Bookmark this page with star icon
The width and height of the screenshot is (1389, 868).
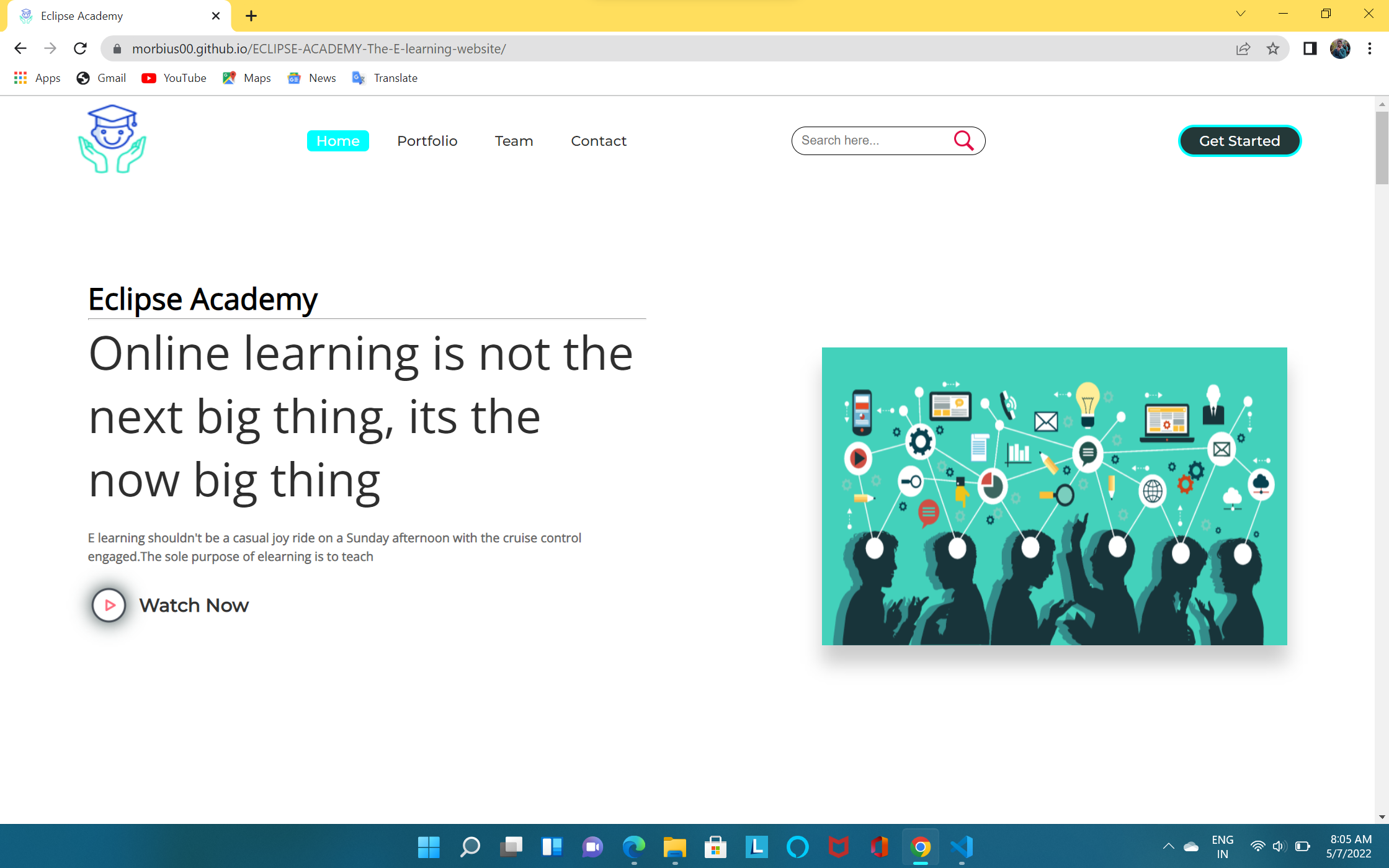[x=1273, y=49]
